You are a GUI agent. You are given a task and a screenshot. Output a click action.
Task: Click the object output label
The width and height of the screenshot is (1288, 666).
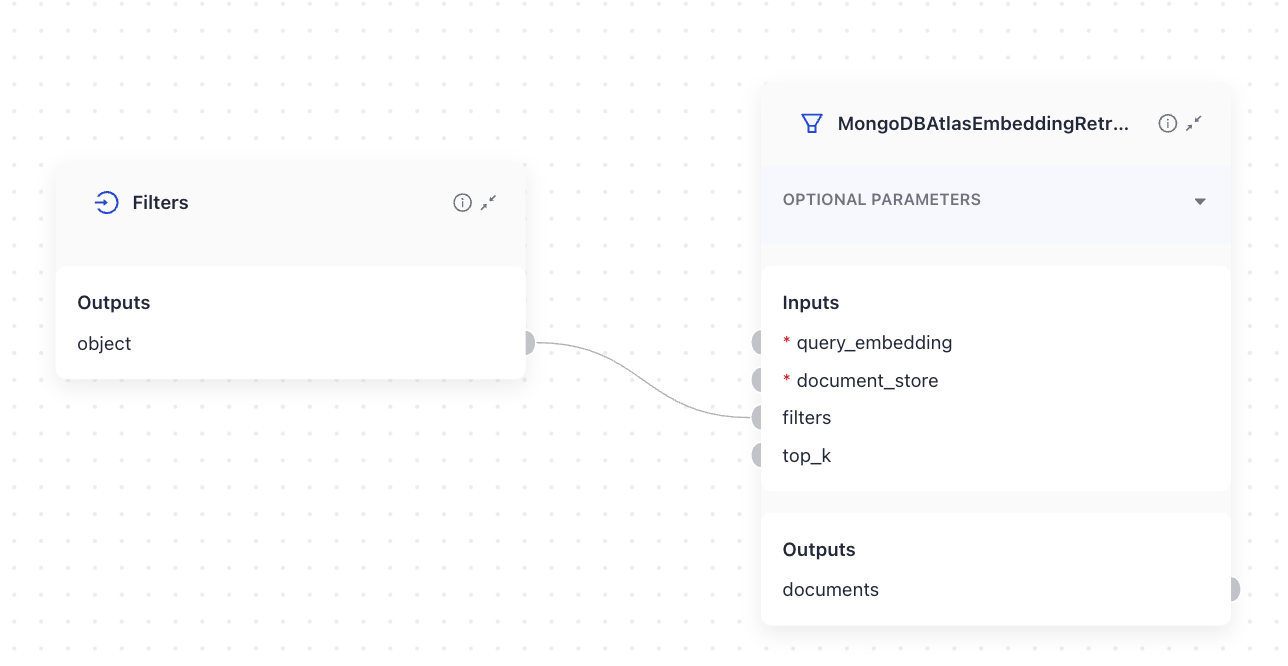(104, 344)
